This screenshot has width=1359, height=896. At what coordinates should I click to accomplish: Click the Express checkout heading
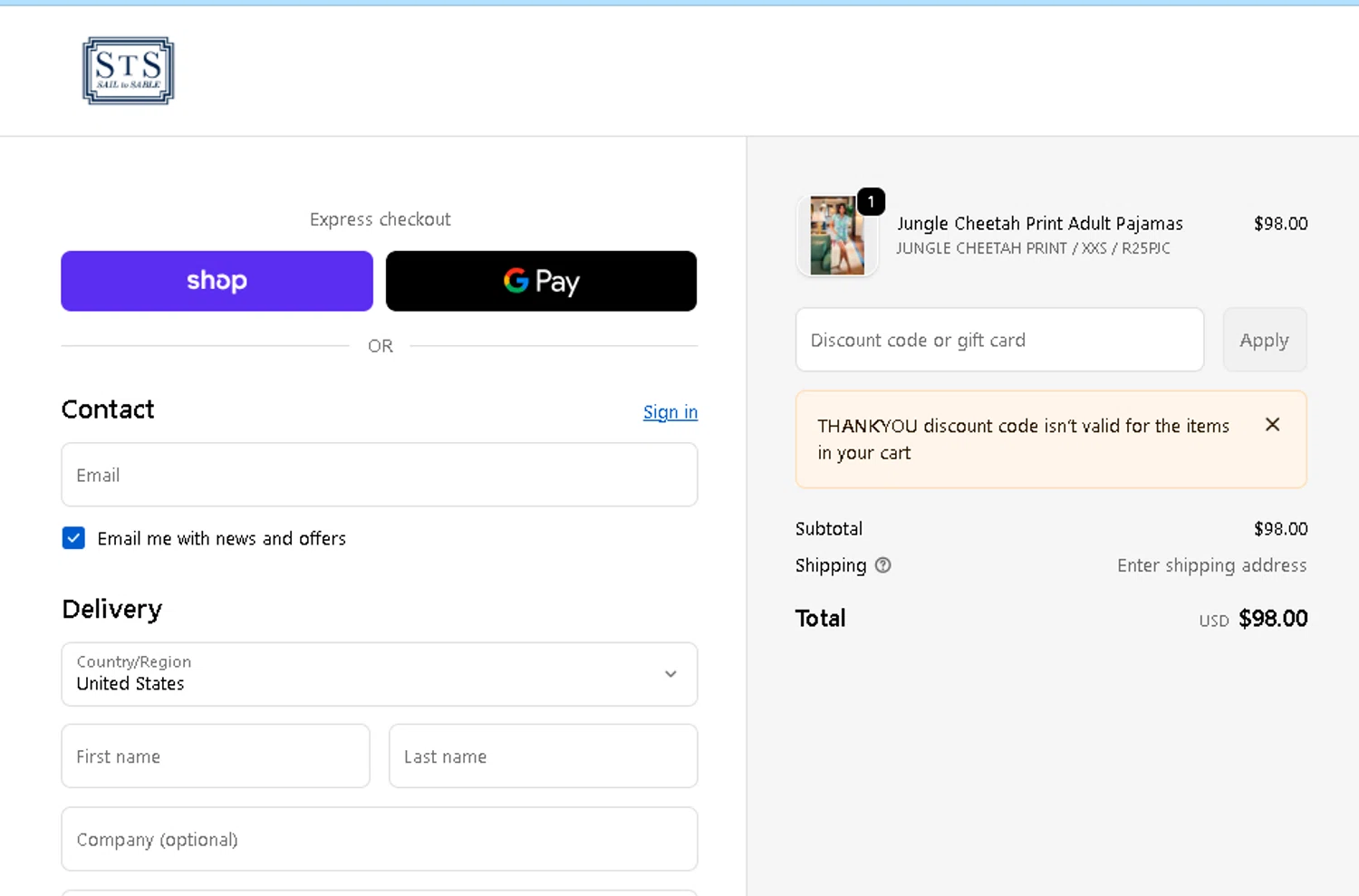[380, 219]
